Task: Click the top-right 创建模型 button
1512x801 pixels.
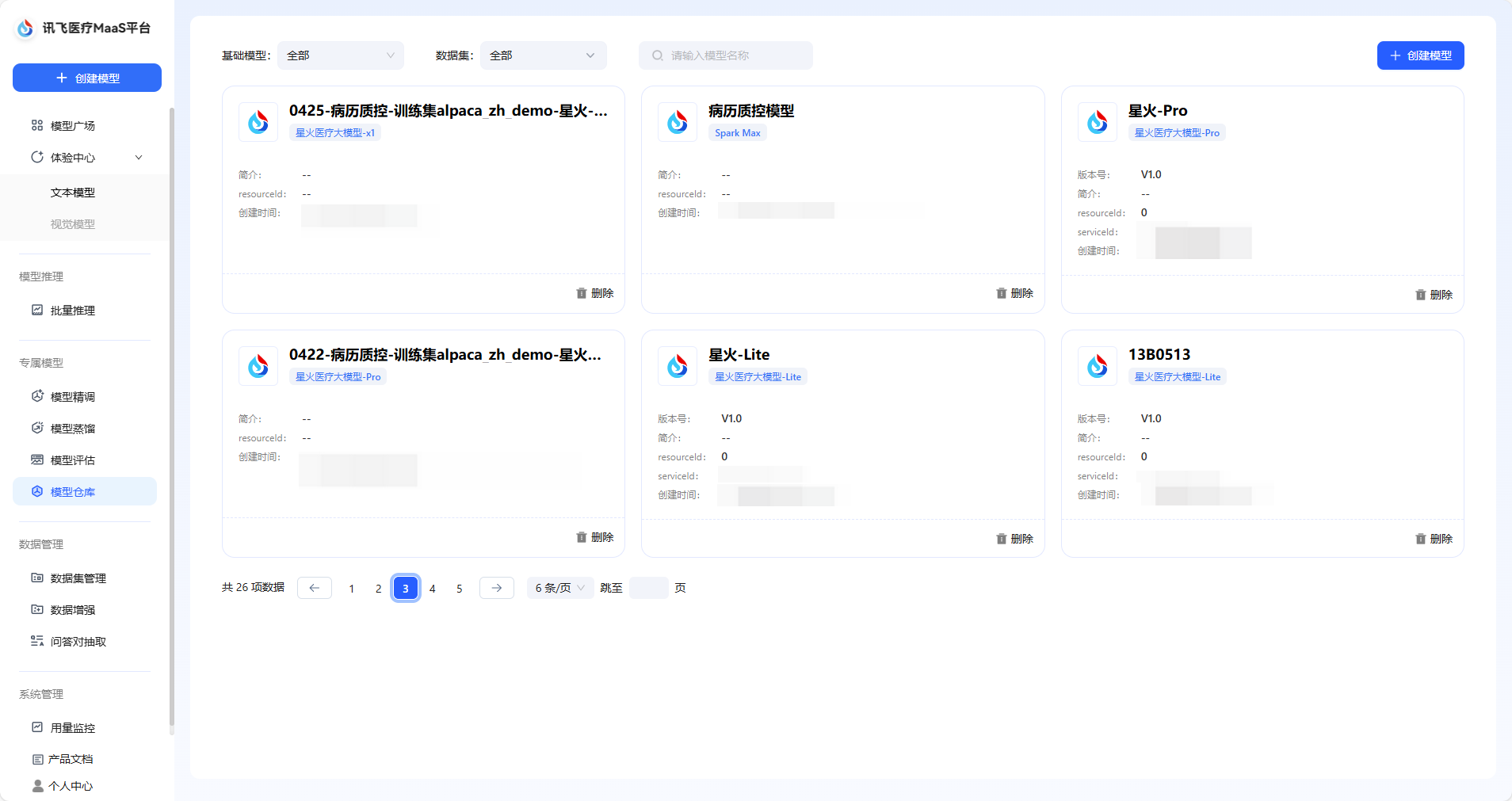Action: pyautogui.click(x=1421, y=55)
